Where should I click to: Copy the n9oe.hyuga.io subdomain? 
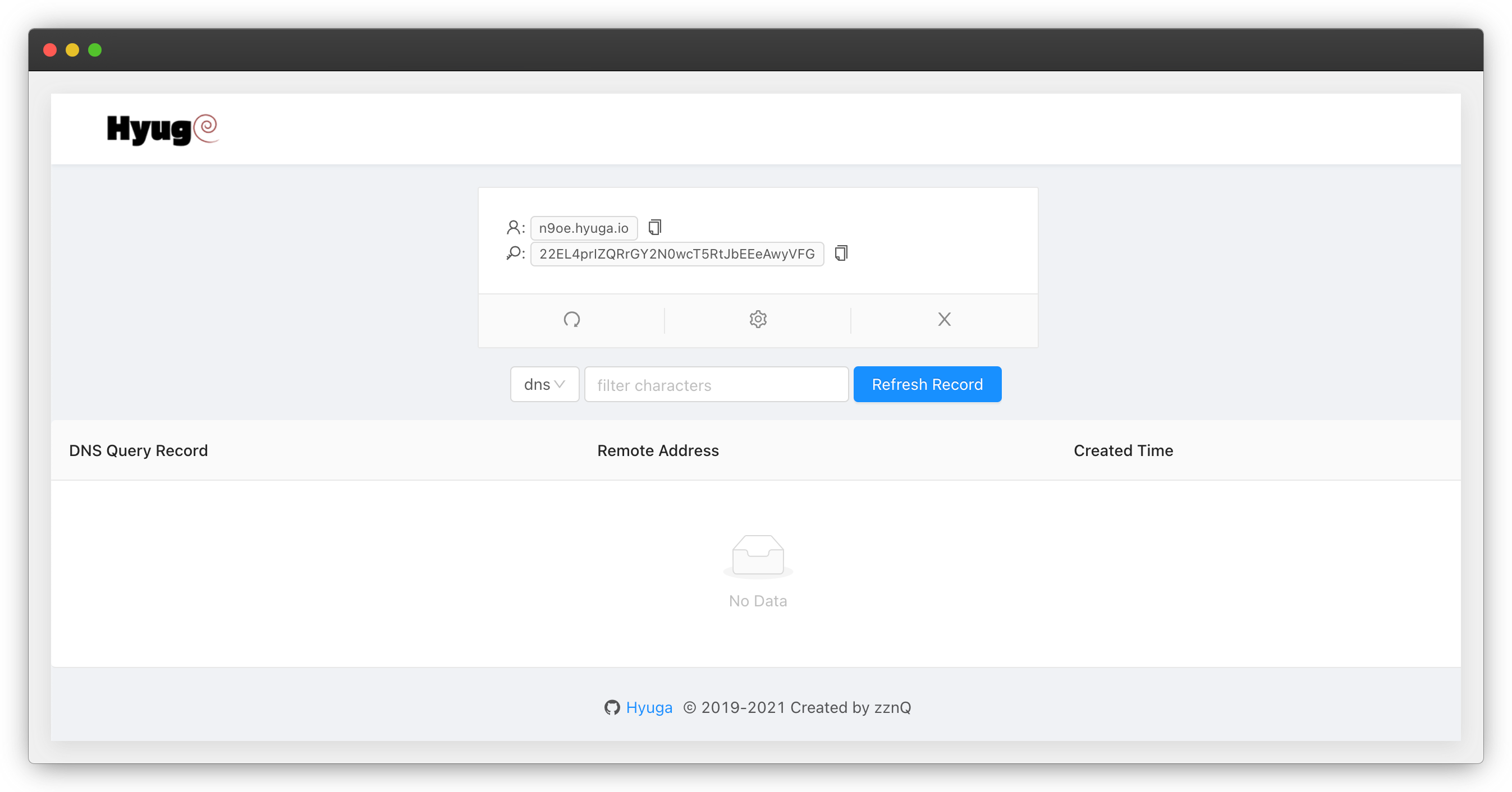coord(654,227)
